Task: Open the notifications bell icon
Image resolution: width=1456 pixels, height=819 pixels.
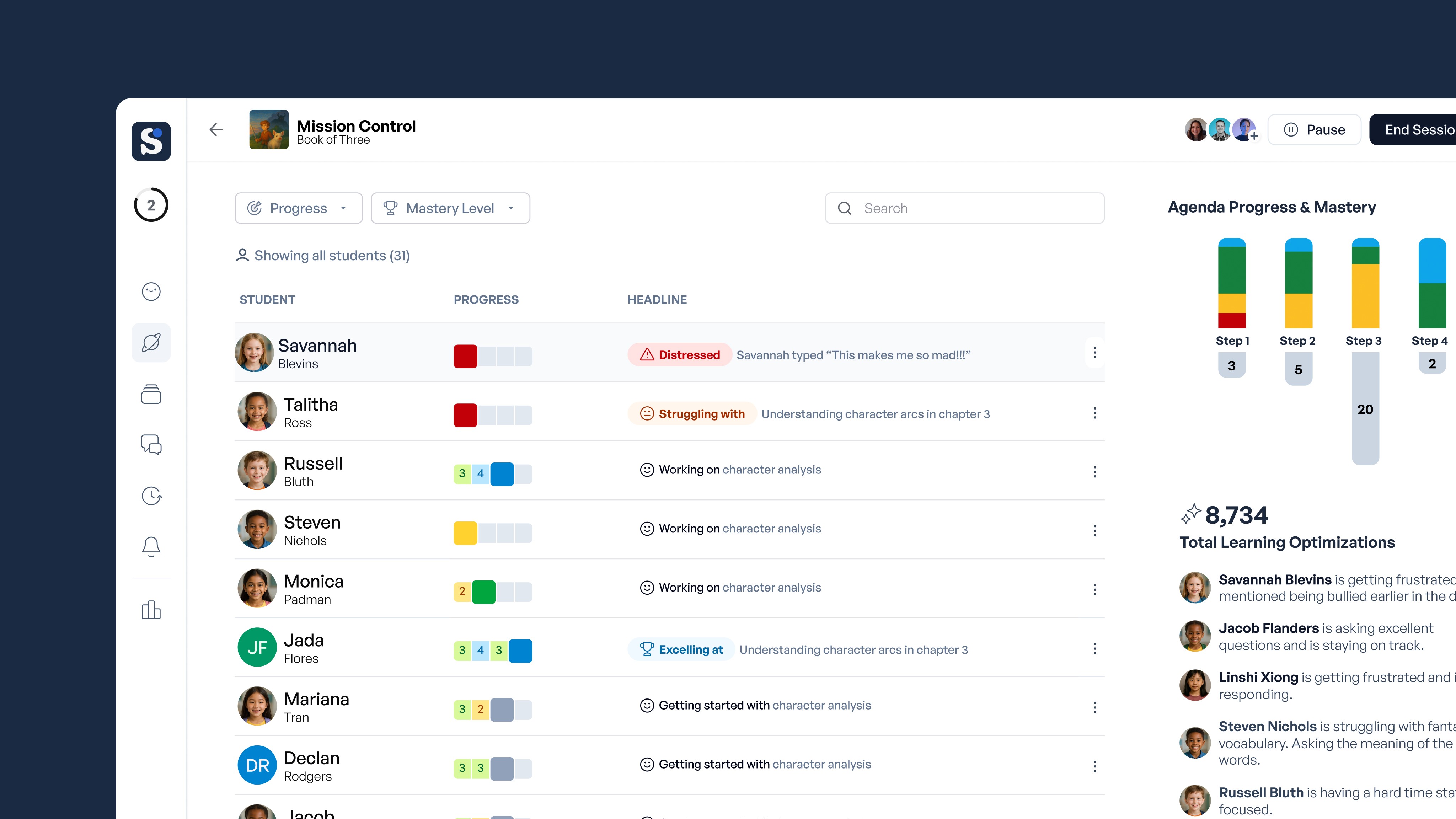Action: [x=151, y=547]
